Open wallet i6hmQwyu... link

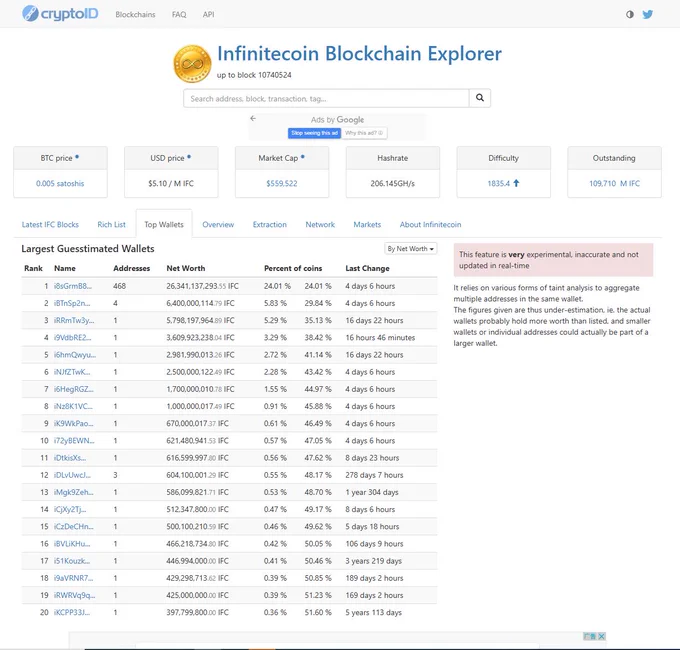pyautogui.click(x=75, y=355)
